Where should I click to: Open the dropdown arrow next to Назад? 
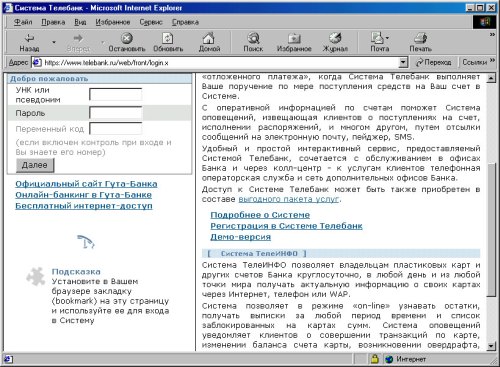click(54, 42)
